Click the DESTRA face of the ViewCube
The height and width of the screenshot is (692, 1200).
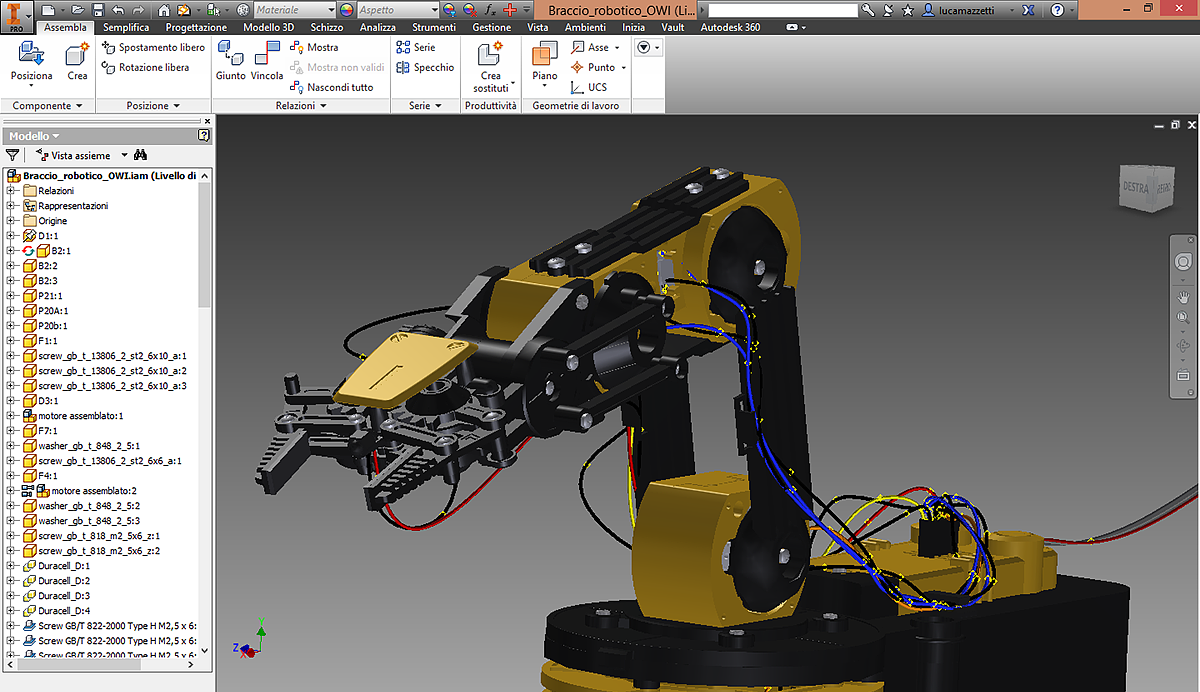pyautogui.click(x=1135, y=187)
